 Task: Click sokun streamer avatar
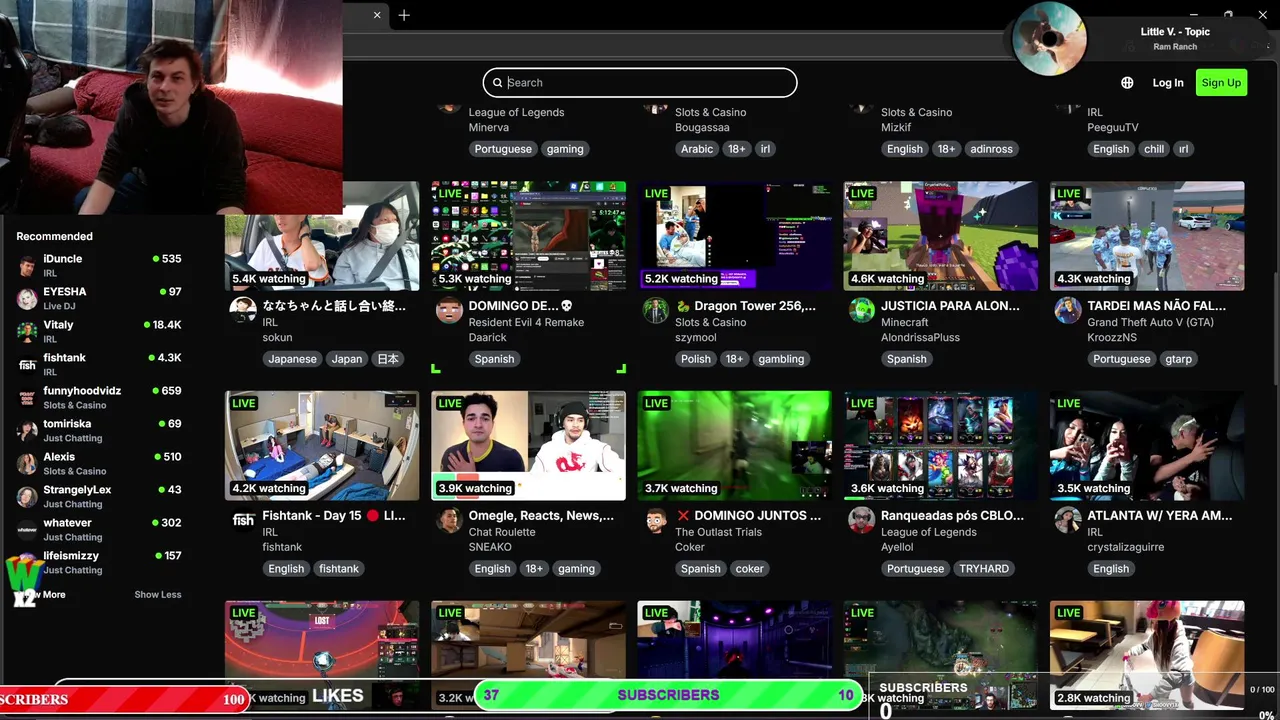point(243,310)
